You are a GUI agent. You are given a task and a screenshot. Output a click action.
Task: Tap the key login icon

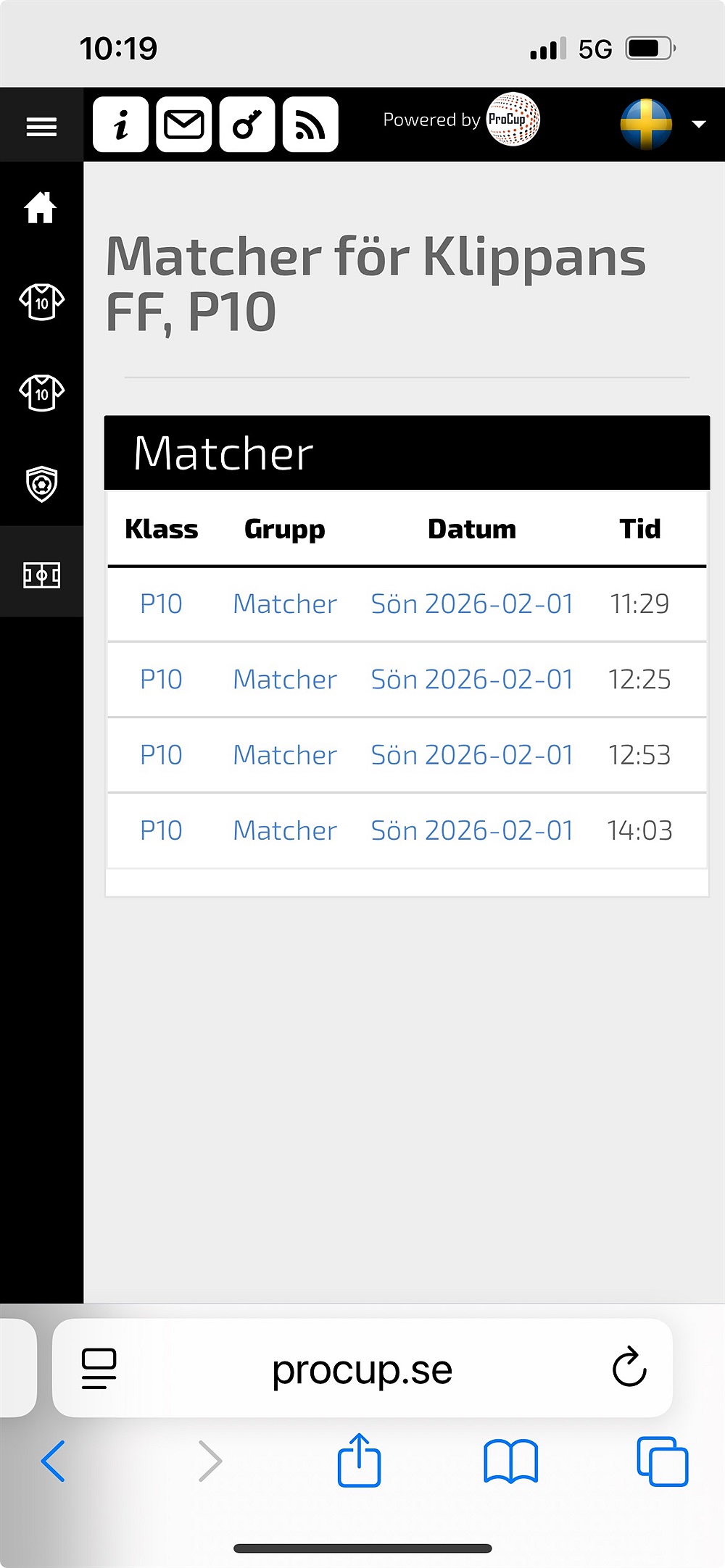(247, 125)
